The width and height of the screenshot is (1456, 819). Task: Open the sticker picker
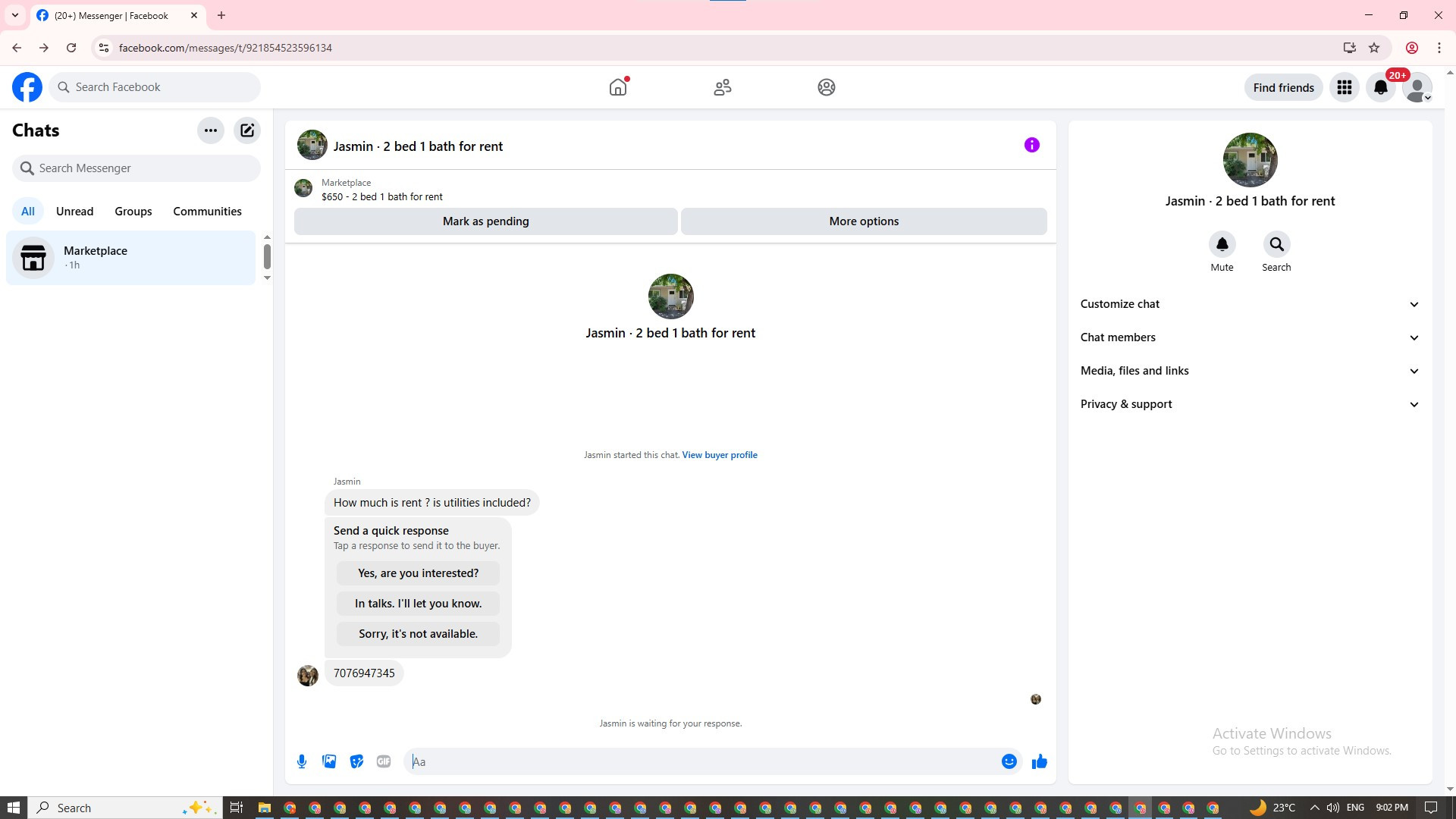pyautogui.click(x=356, y=761)
